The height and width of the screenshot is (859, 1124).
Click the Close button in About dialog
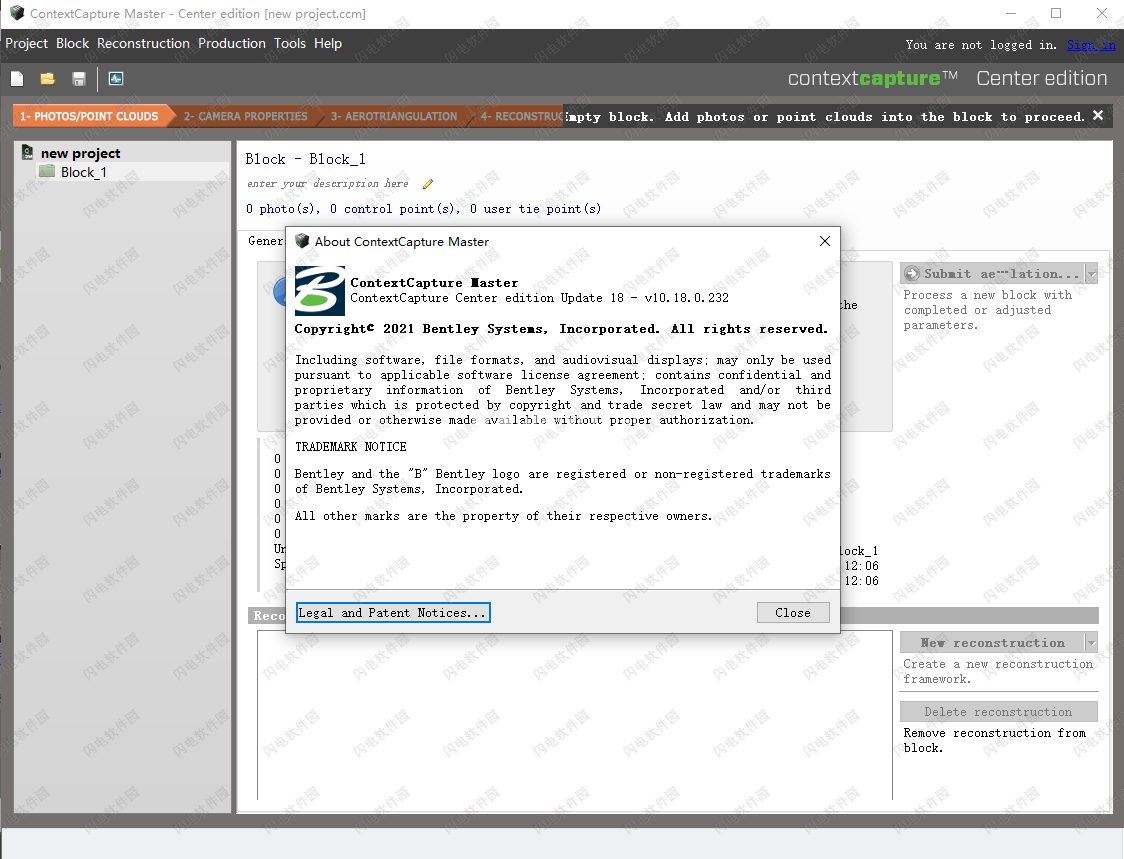793,613
